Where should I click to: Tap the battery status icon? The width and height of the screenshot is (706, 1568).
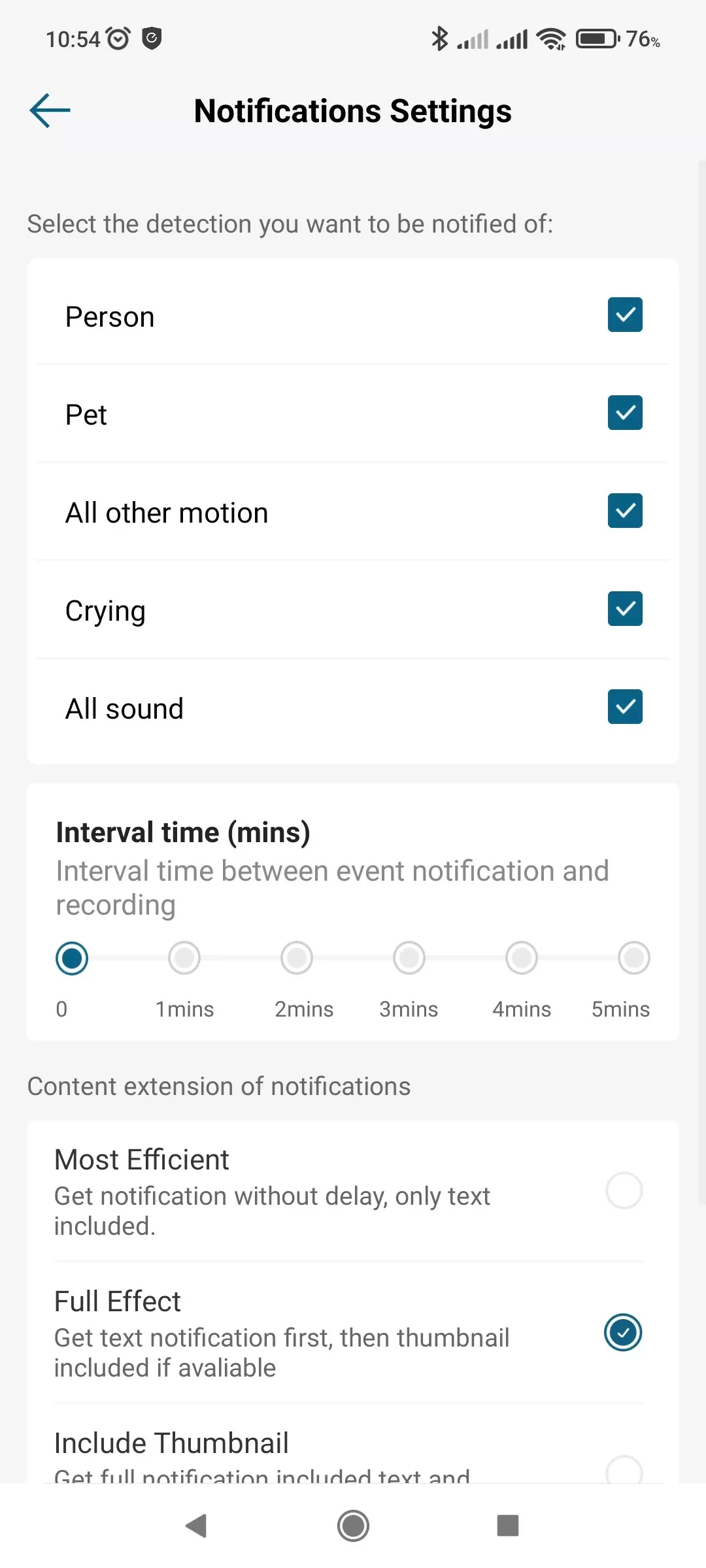coord(597,39)
